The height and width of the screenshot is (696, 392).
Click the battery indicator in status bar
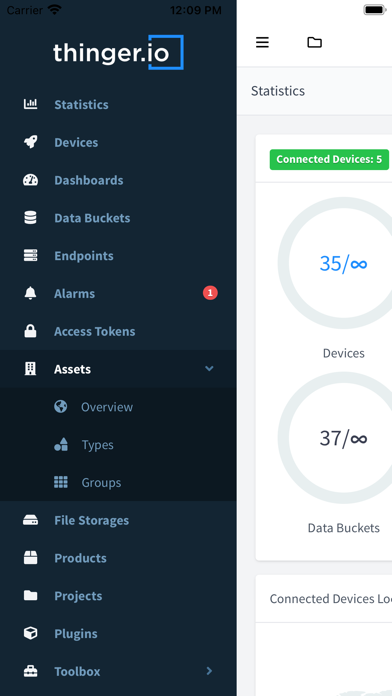pyautogui.click(x=375, y=10)
